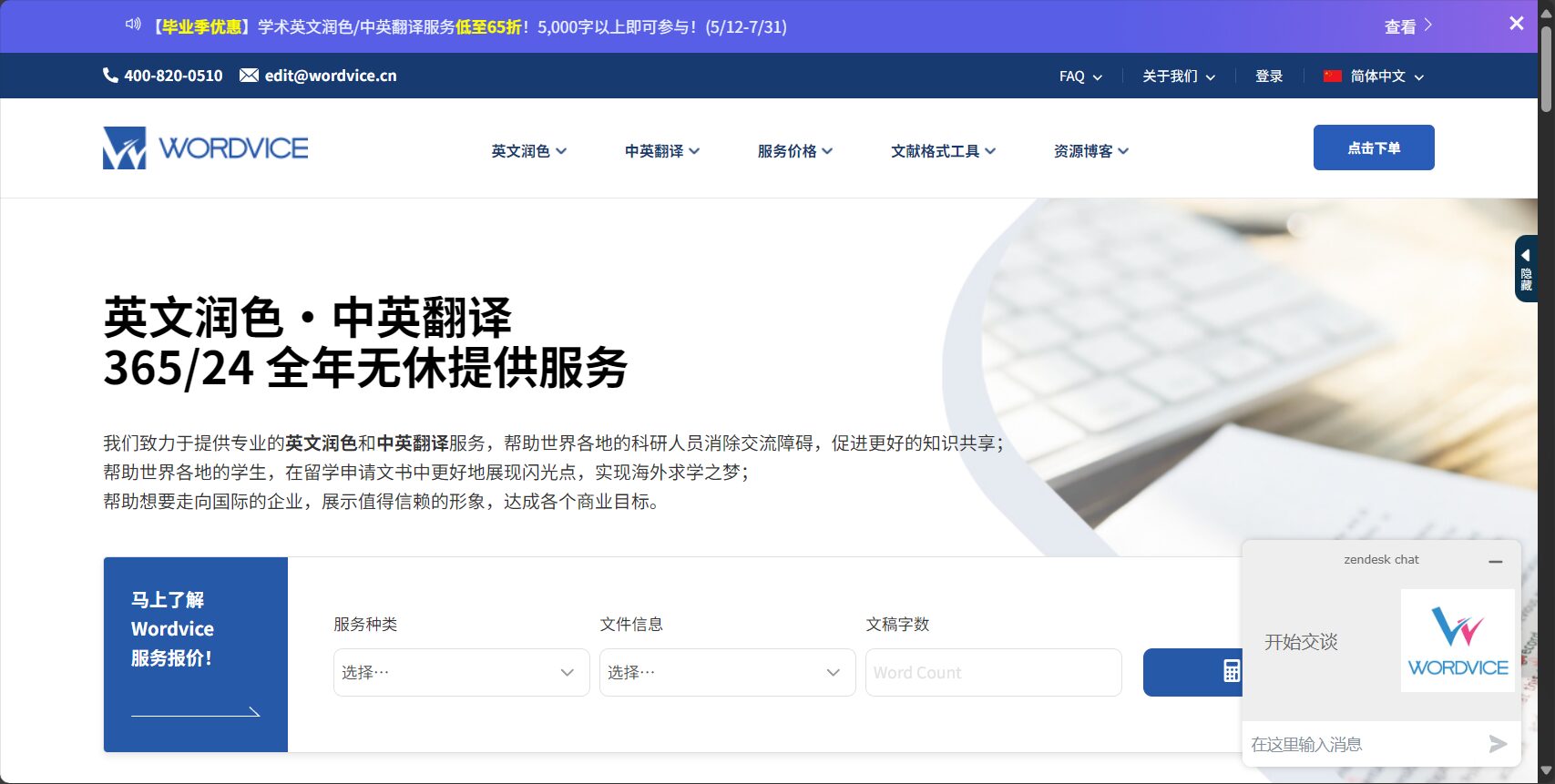Close the promotional banner with X
This screenshot has height=784, width=1555.
[x=1516, y=24]
